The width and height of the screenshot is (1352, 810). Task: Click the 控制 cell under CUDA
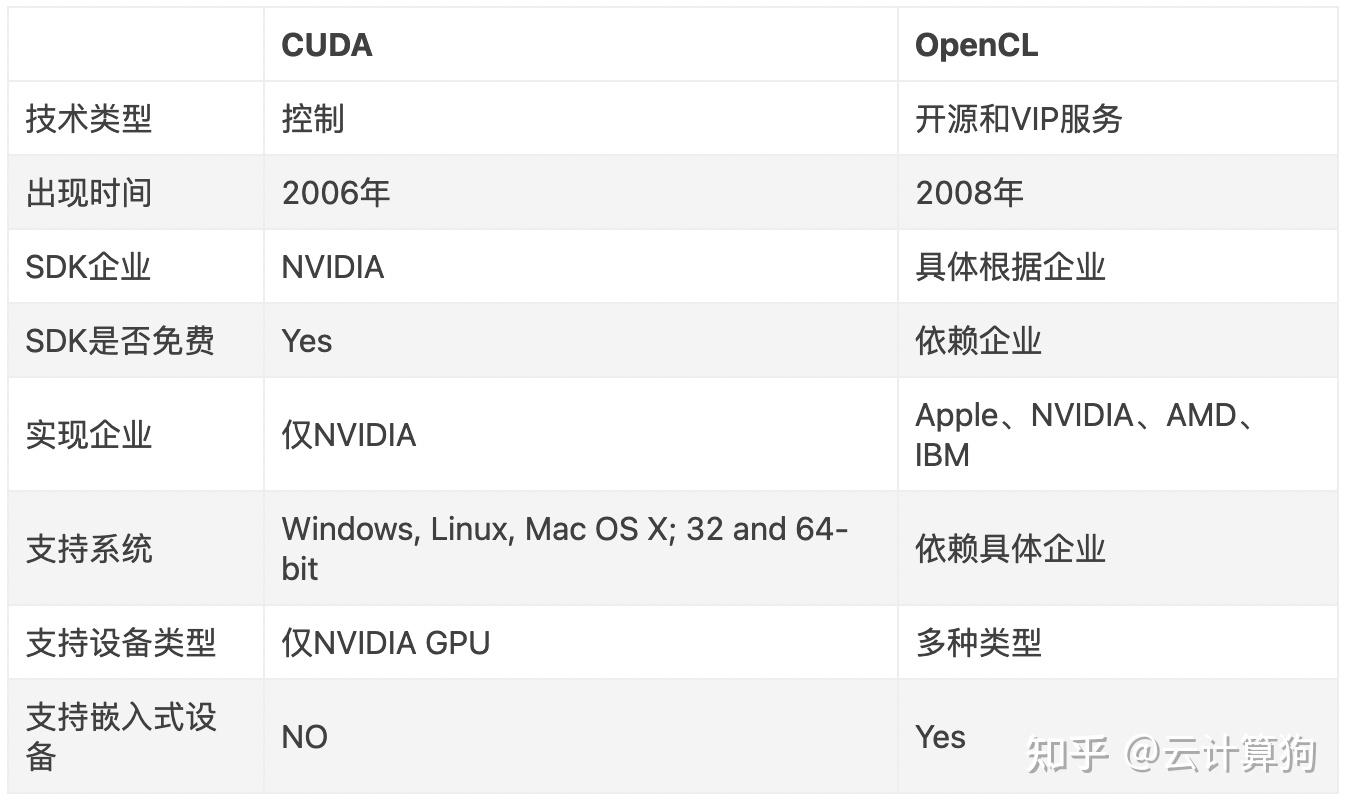(313, 119)
